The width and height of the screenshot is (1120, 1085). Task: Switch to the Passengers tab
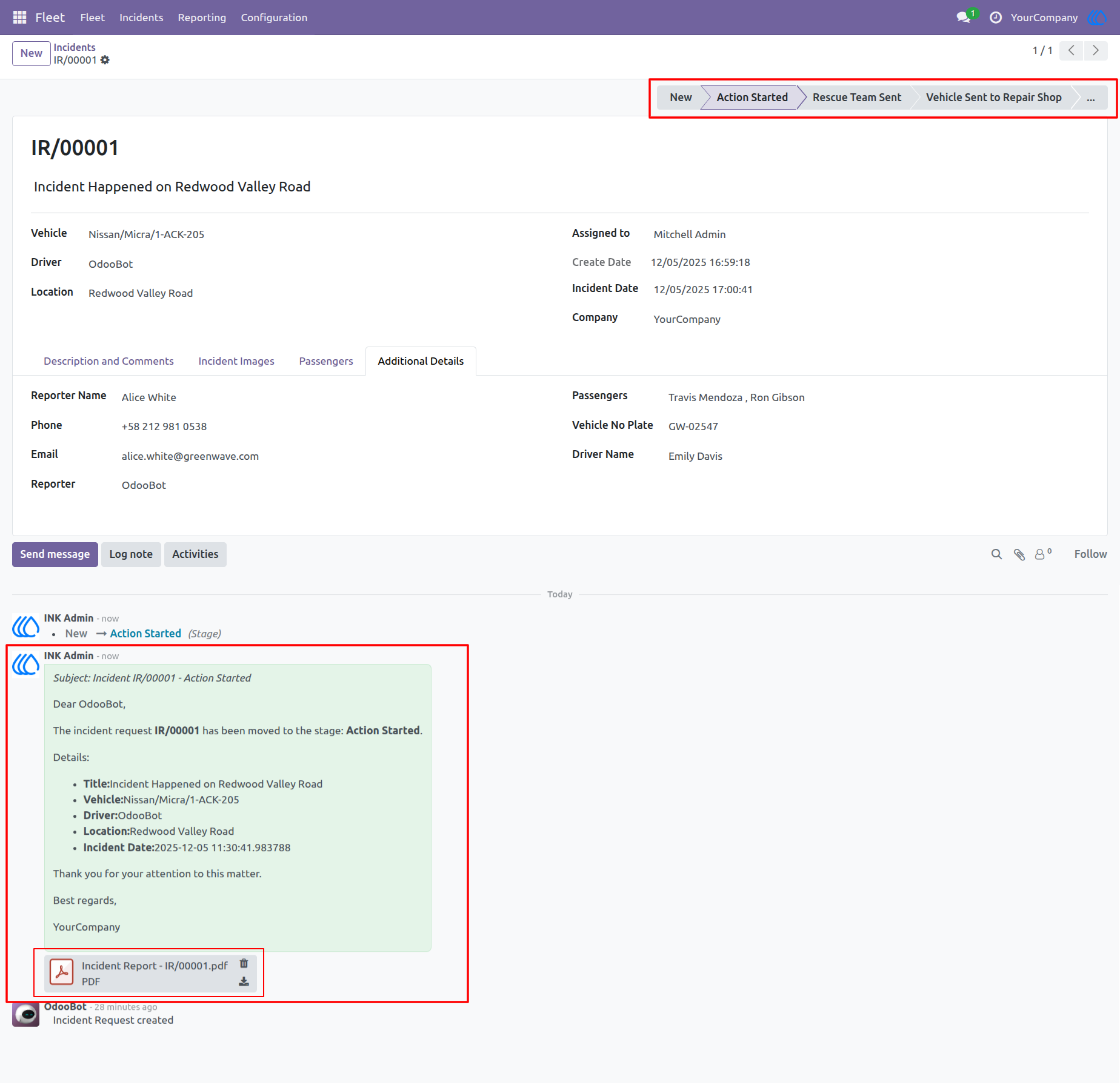tap(326, 361)
